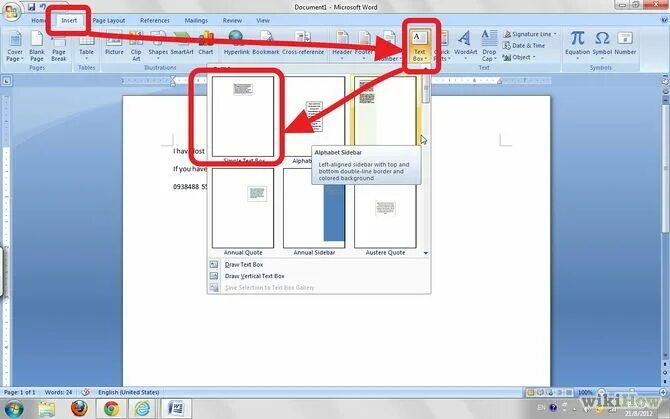Select the Alphabet Sidebar thumbnail

pyautogui.click(x=385, y=111)
